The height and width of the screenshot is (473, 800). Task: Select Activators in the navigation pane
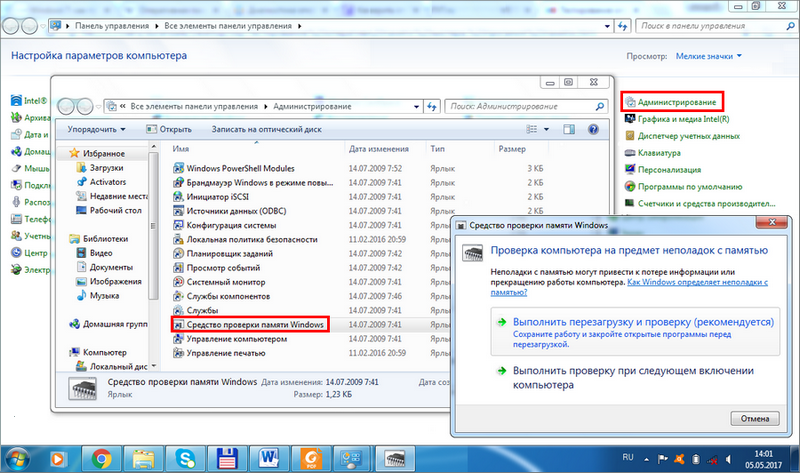coord(108,182)
